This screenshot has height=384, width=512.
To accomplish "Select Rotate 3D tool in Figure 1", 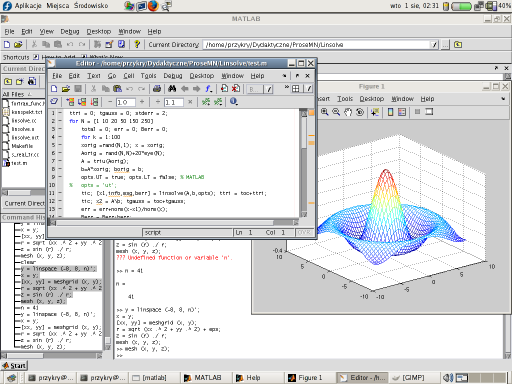I will pos(360,112).
